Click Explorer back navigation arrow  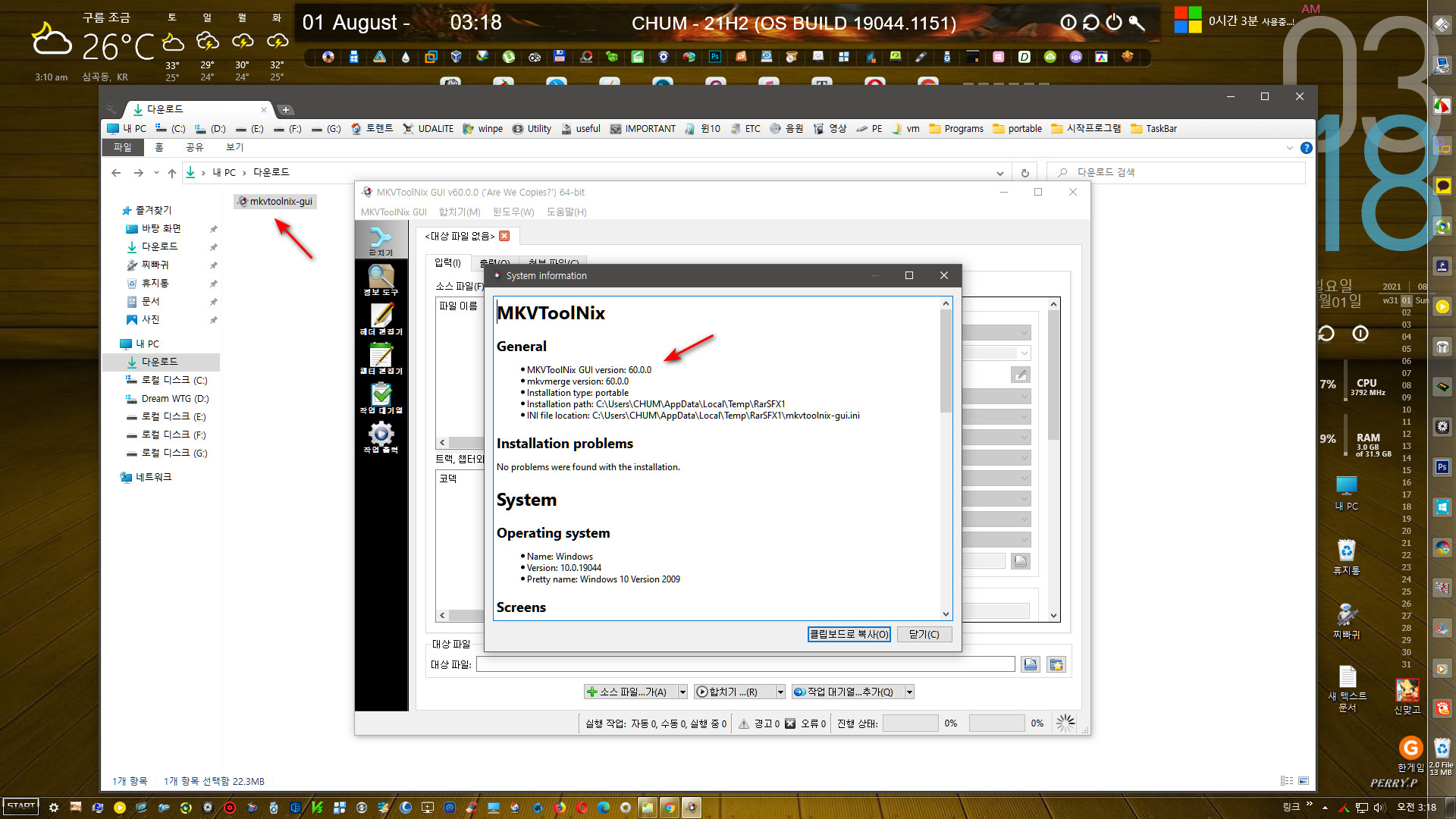(116, 173)
